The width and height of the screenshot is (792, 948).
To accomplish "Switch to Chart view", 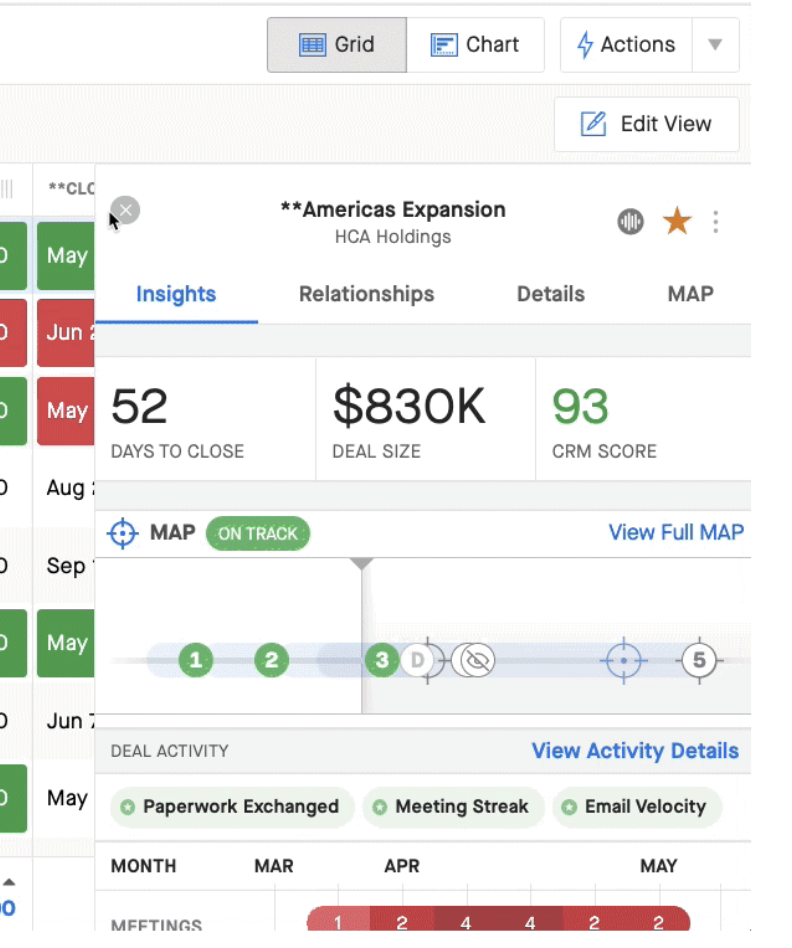I will tap(475, 45).
